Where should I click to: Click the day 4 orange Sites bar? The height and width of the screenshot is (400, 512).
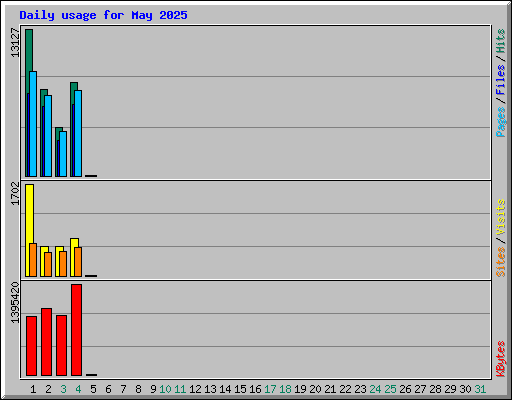click(x=78, y=262)
